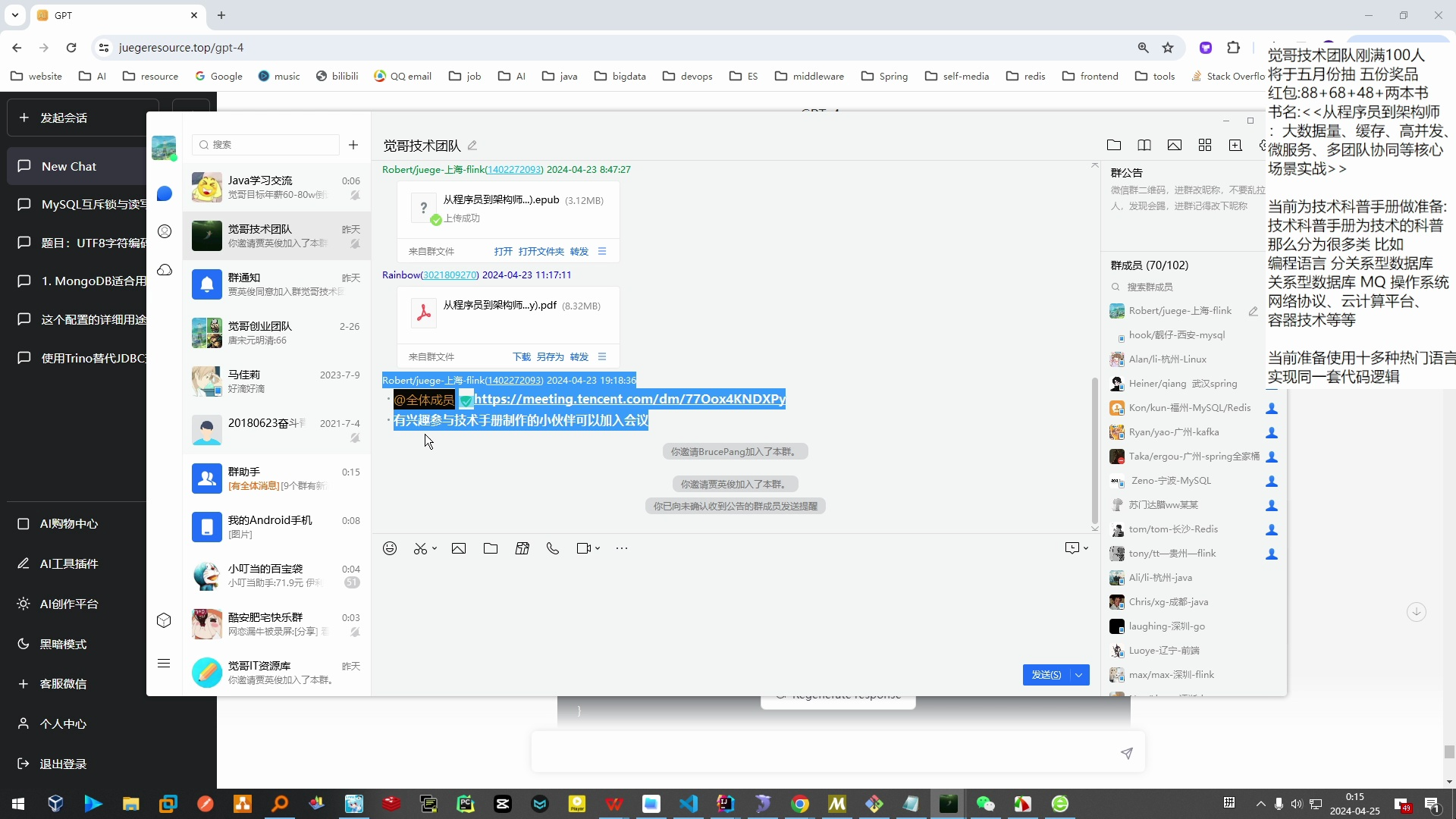Click the plus button beside QQ search
The height and width of the screenshot is (819, 1456).
pos(353,145)
